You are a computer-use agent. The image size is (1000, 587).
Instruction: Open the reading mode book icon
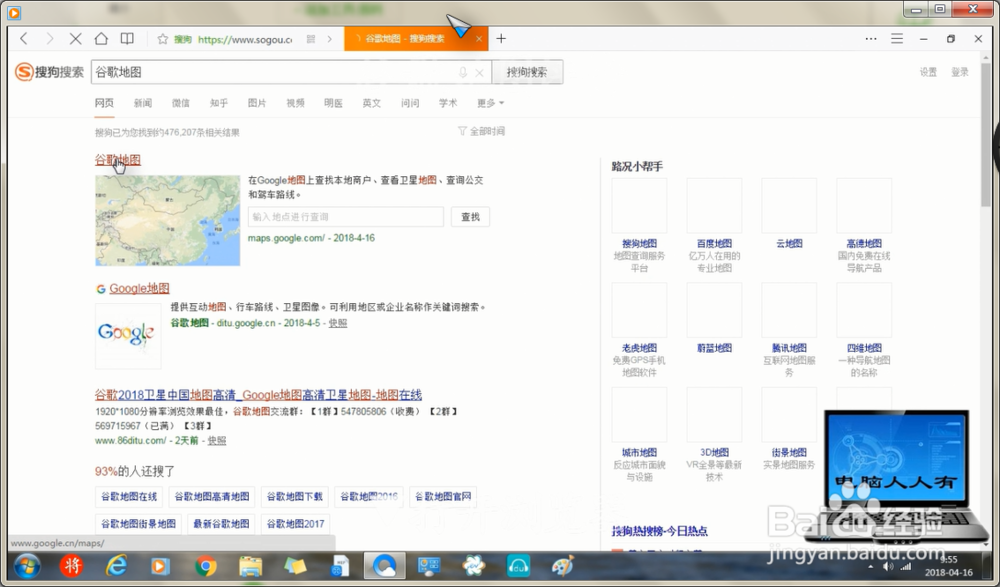point(127,39)
